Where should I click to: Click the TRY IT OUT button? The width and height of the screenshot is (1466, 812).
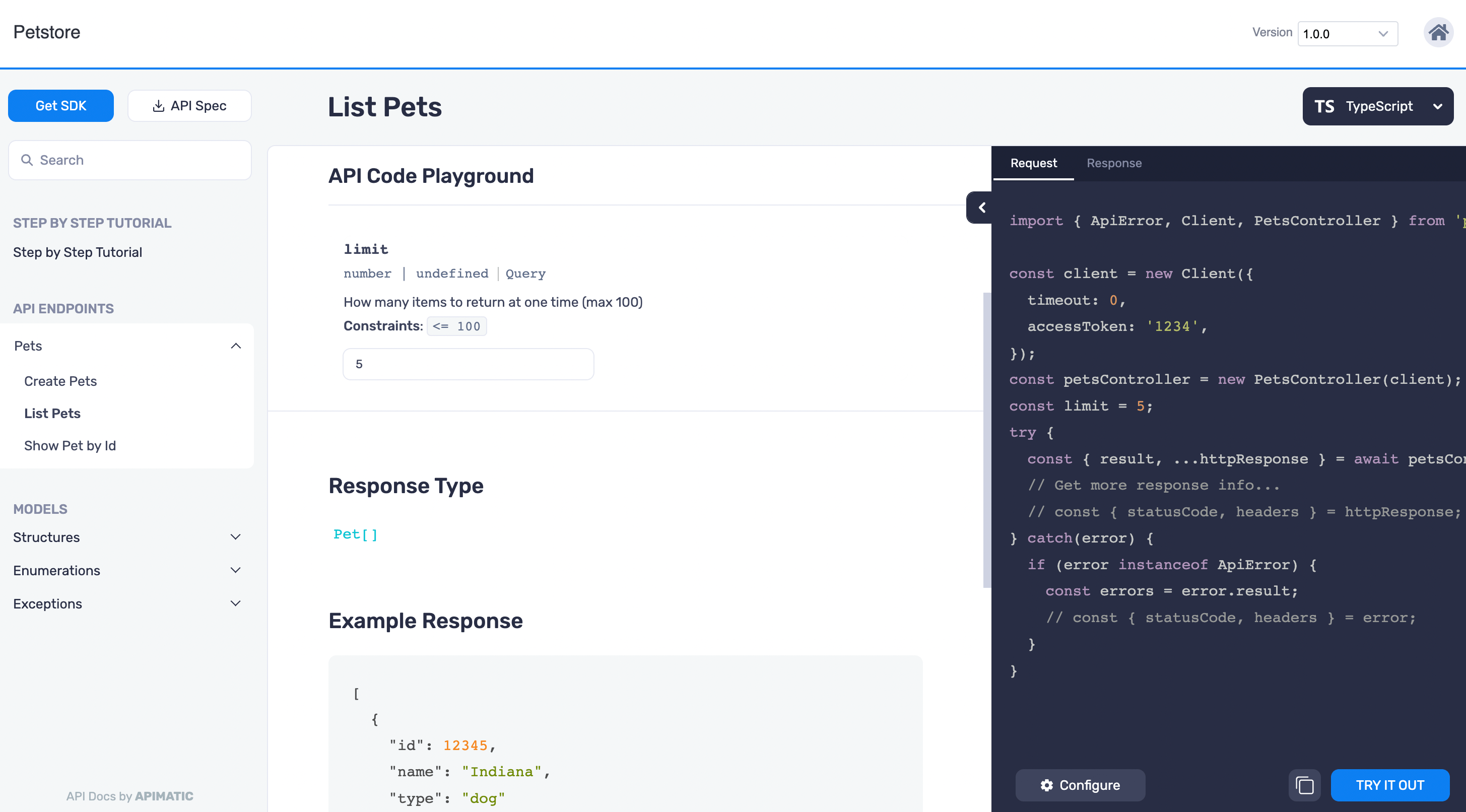coord(1390,785)
